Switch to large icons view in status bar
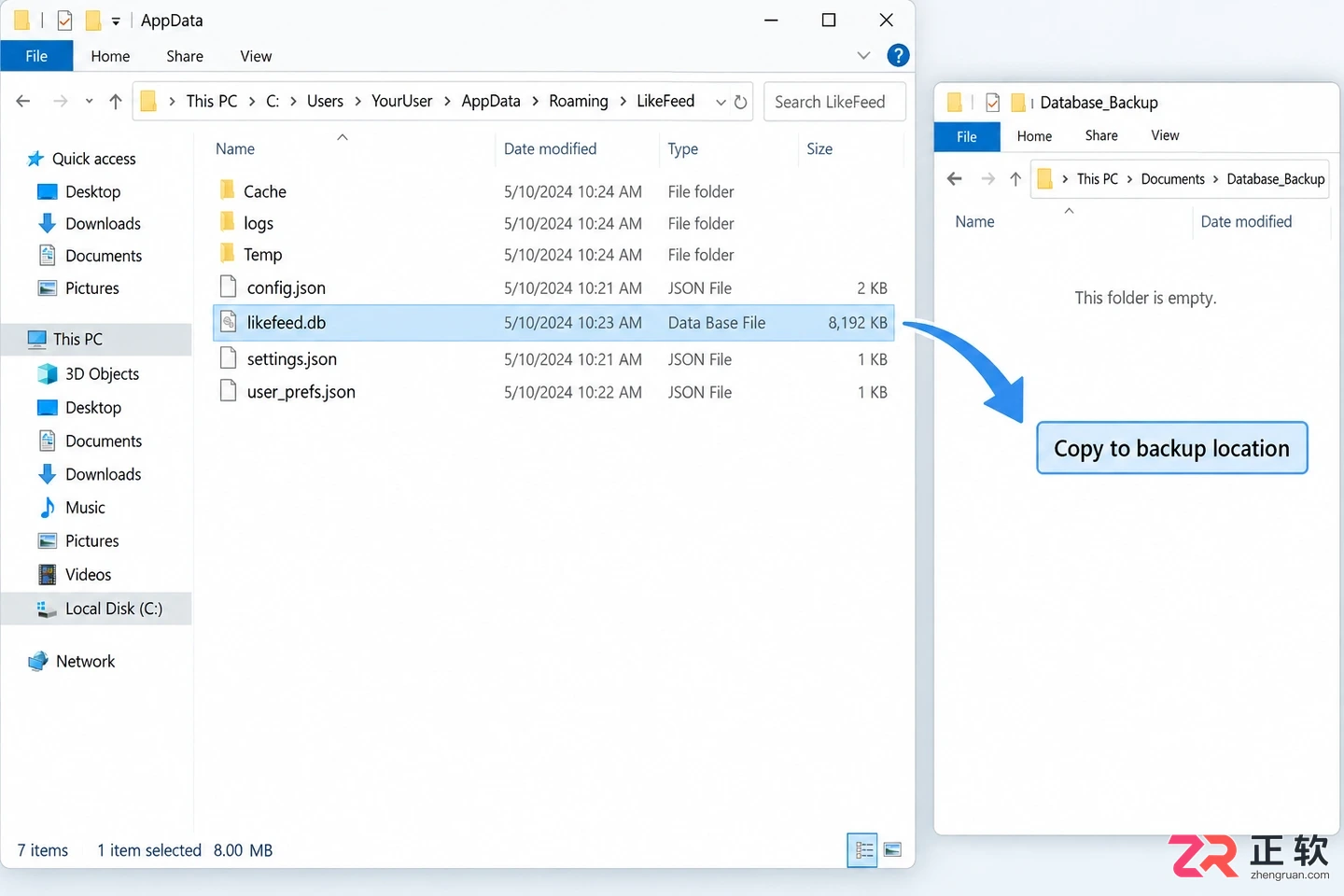The image size is (1344, 896). point(892,850)
